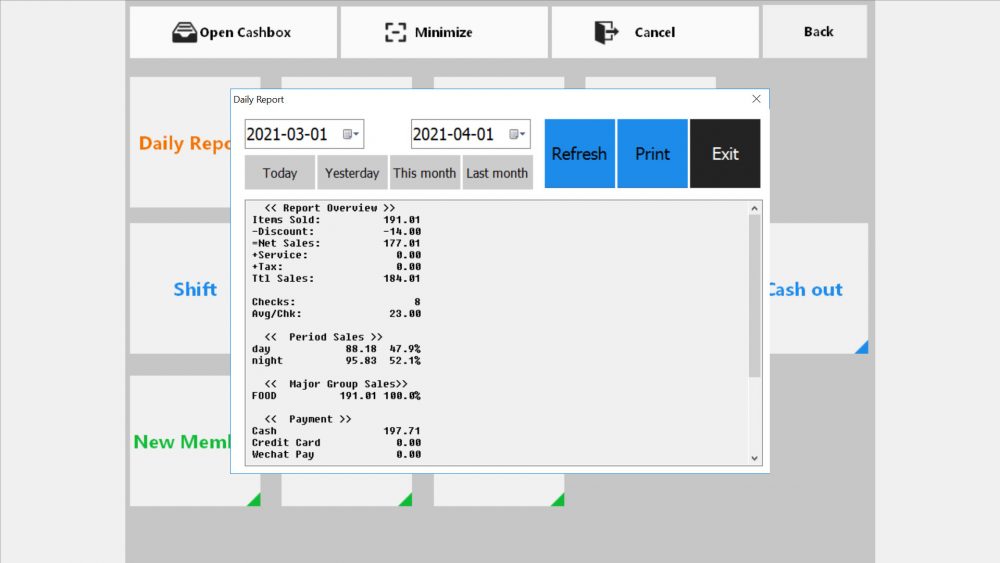Click the Report Overview heading
Screen dimensions: 1000x563
click(x=330, y=208)
